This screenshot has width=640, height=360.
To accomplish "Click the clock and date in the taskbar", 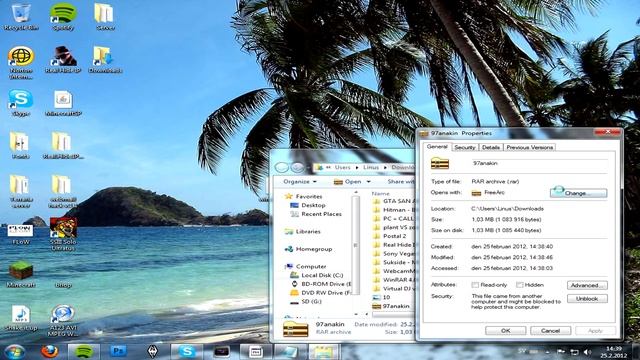I will point(614,352).
